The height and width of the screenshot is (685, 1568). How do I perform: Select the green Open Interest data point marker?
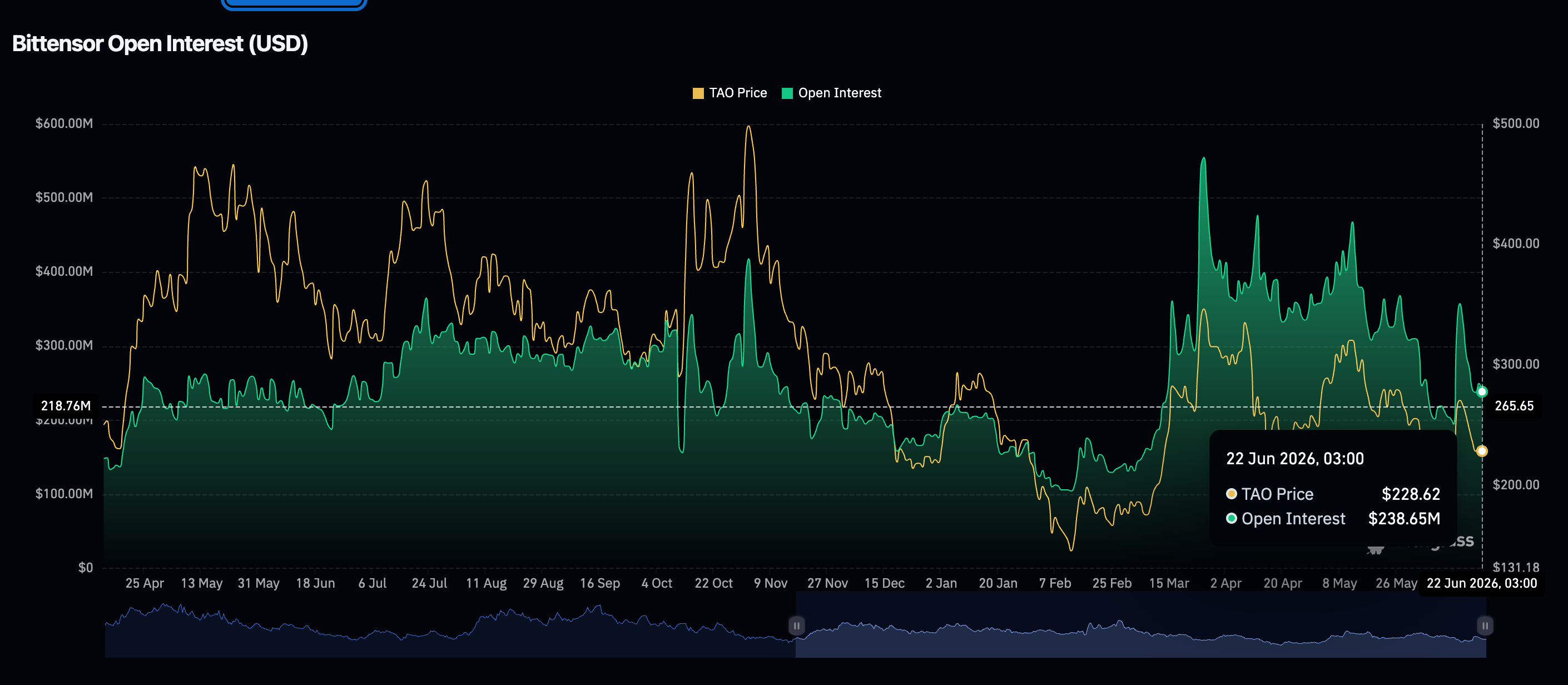pos(1482,391)
